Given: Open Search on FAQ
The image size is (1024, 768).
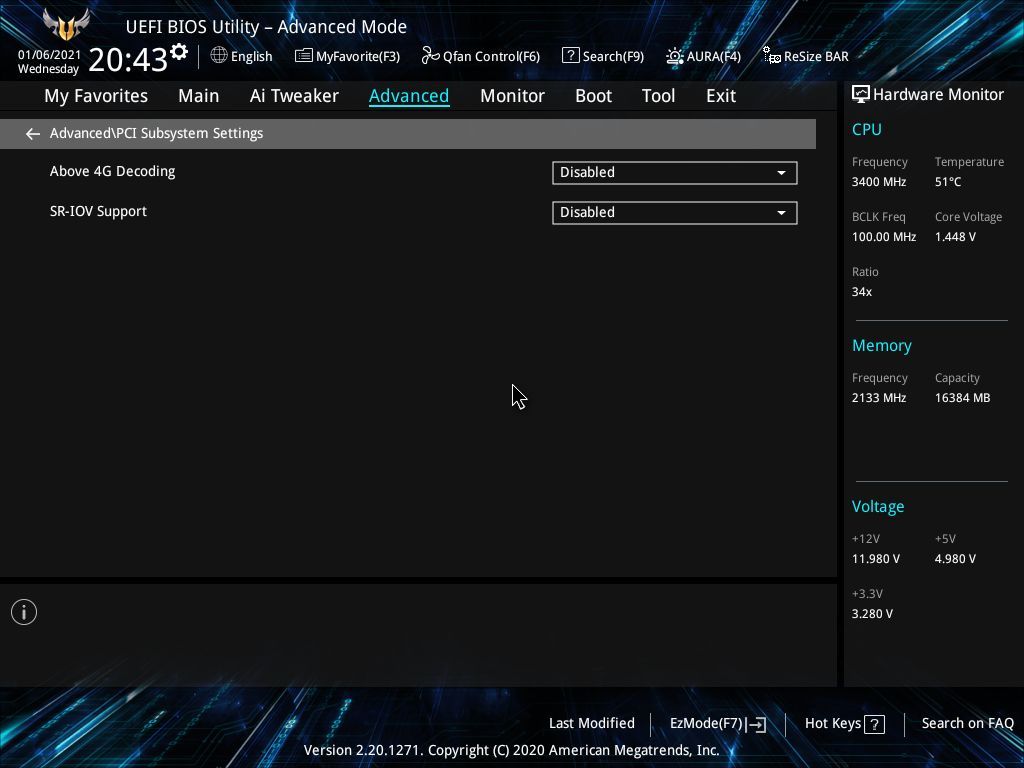Looking at the screenshot, I should point(967,724).
